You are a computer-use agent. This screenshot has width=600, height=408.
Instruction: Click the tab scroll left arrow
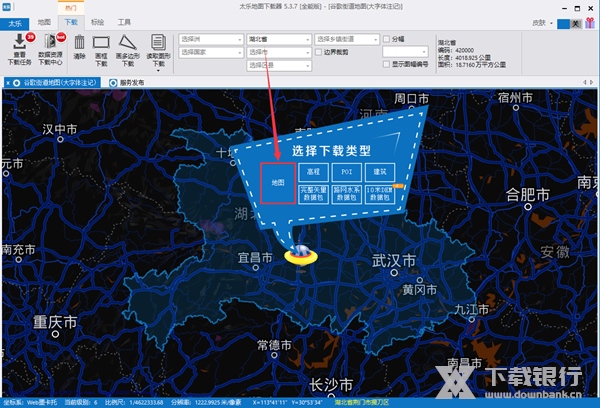click(x=584, y=82)
